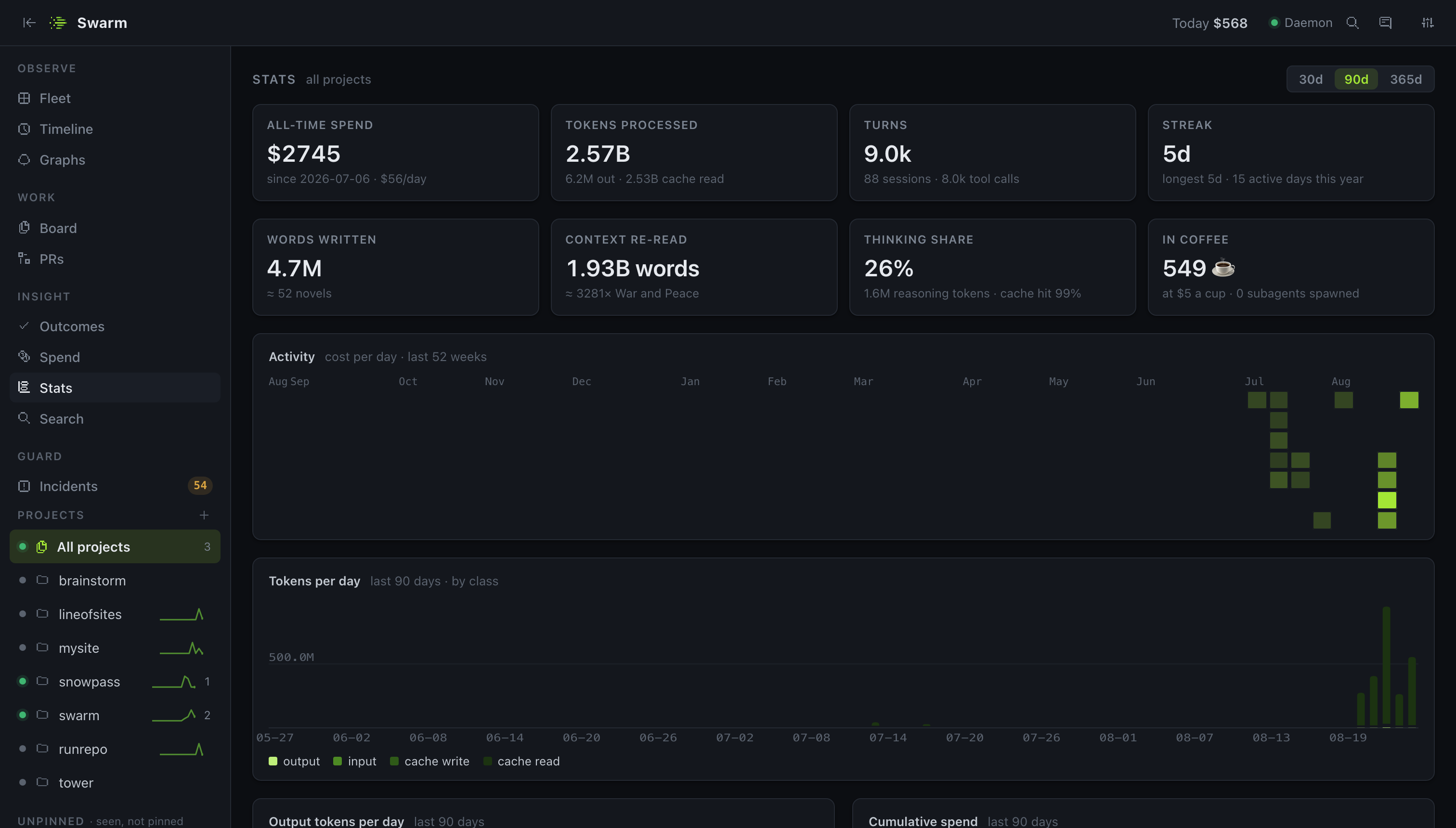Click the PRs branch icon
The height and width of the screenshot is (828, 1456).
click(24, 258)
